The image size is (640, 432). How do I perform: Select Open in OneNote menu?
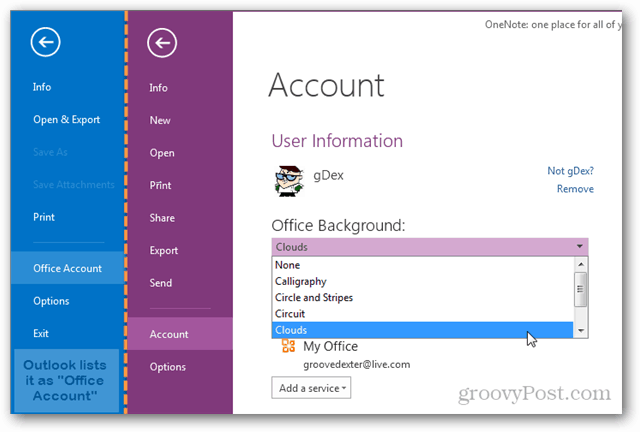[162, 153]
